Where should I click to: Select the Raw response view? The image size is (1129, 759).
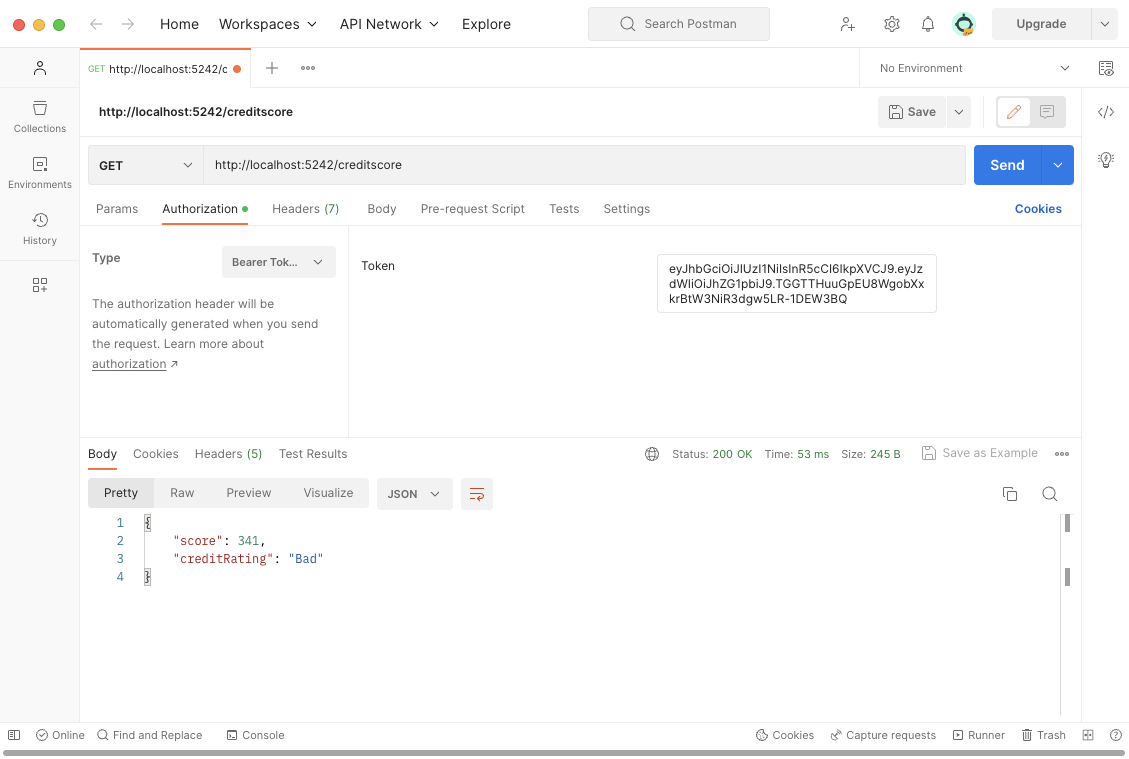(182, 493)
